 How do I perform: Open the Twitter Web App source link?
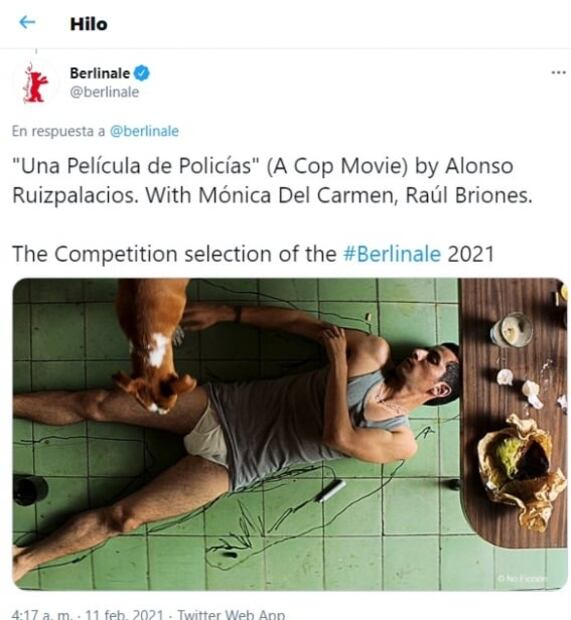pyautogui.click(x=231, y=614)
